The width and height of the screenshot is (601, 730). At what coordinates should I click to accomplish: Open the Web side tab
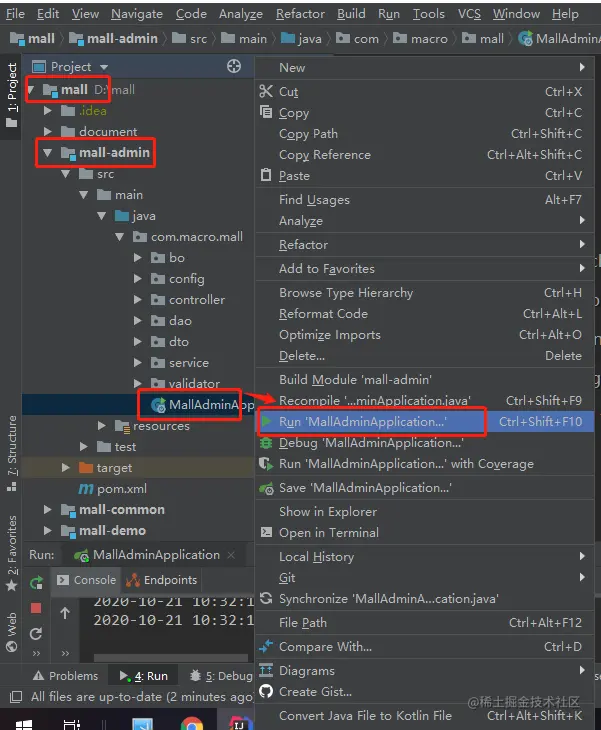pyautogui.click(x=12, y=632)
